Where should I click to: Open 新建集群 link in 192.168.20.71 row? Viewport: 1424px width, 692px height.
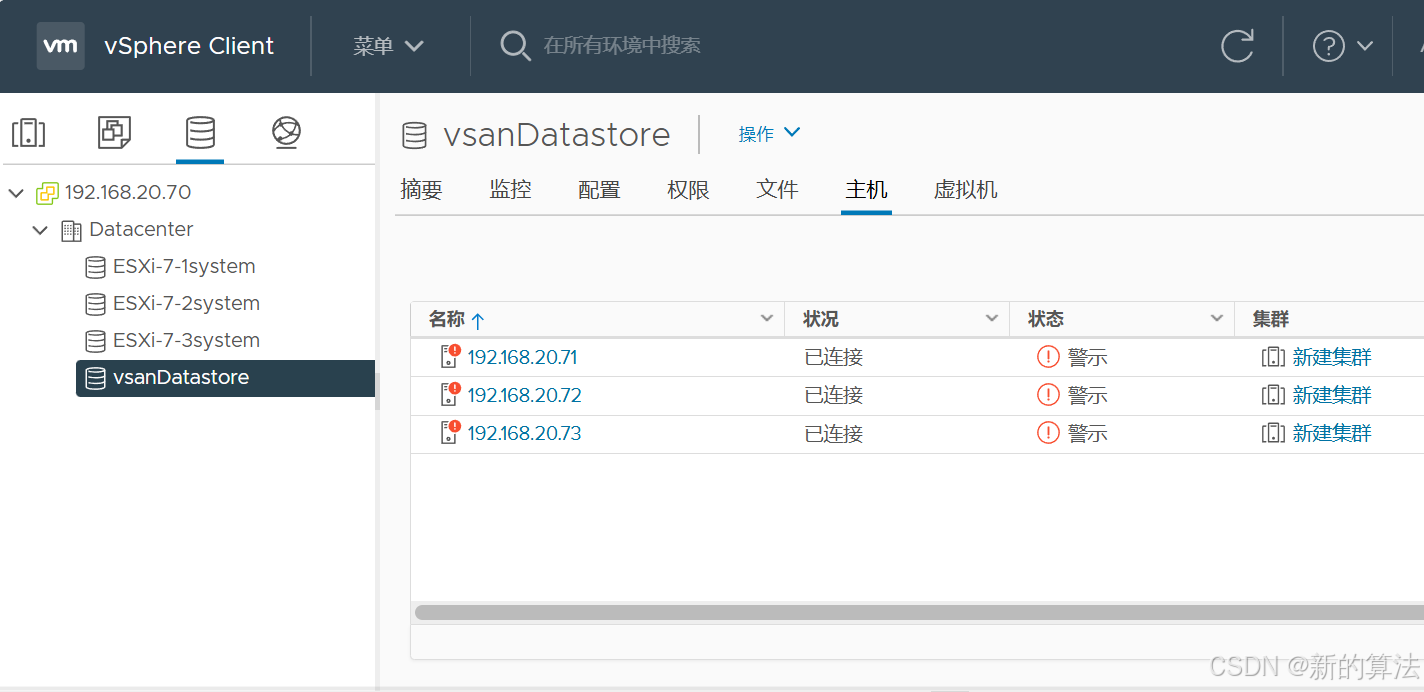tap(1332, 357)
